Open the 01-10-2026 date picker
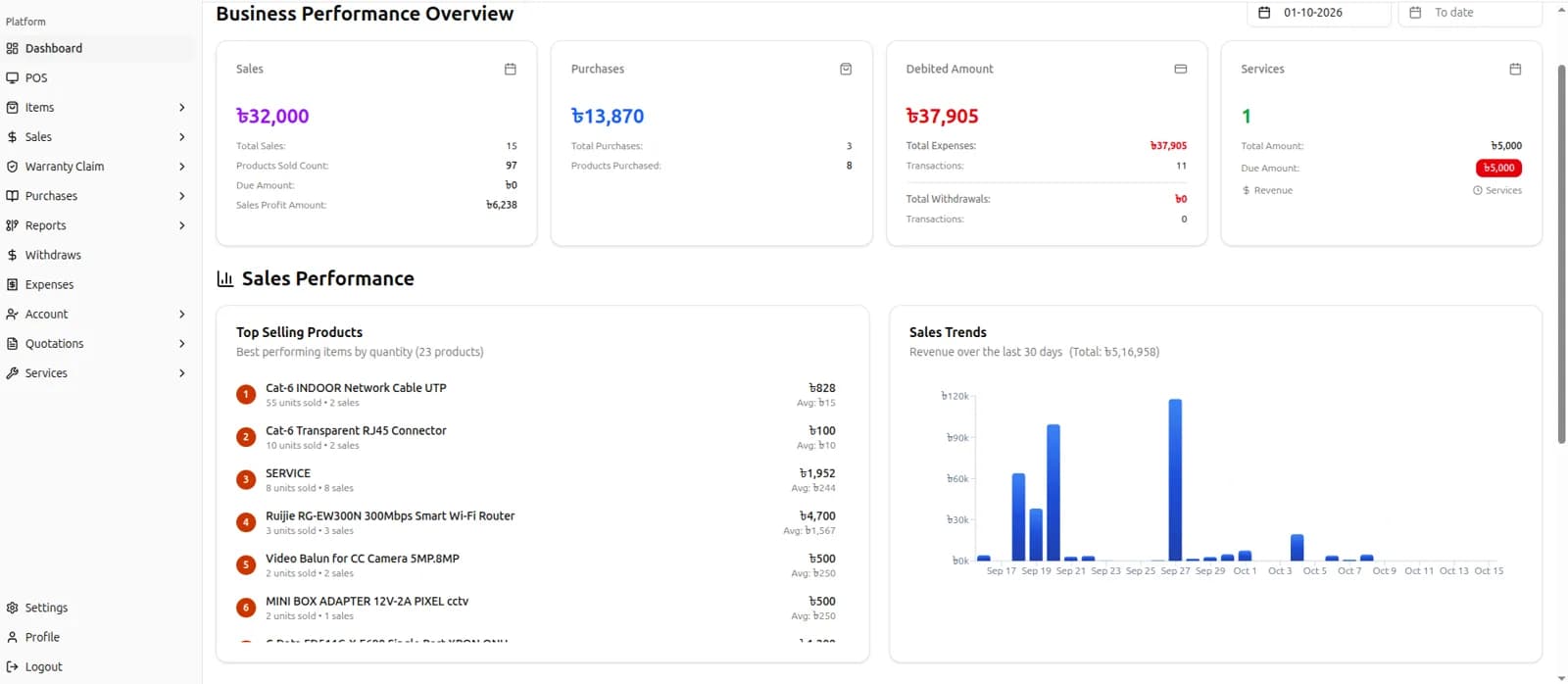 (1318, 13)
